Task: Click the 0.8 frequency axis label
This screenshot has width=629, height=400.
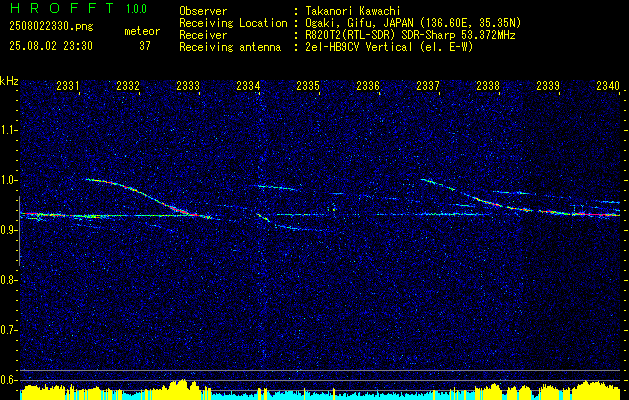Action: (x=7, y=280)
